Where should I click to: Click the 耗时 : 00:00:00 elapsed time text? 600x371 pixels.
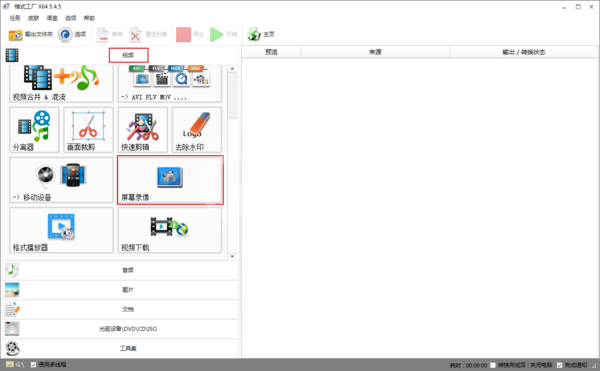[468, 365]
